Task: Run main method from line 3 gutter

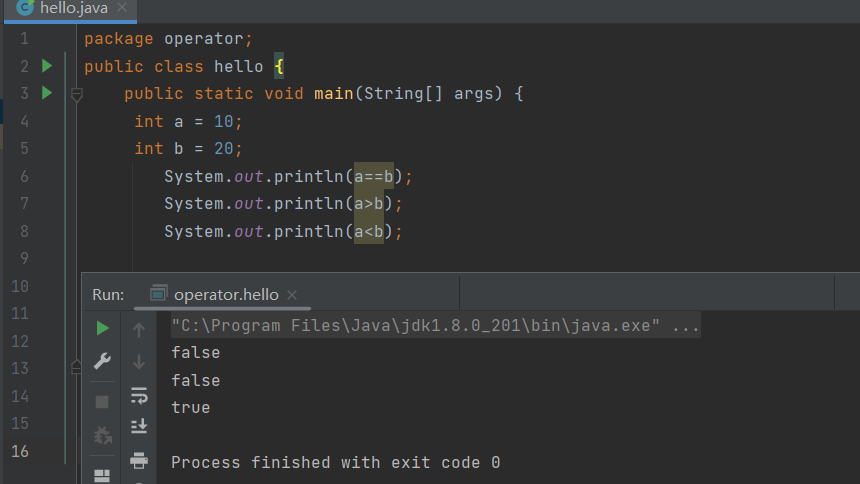Action: point(46,93)
